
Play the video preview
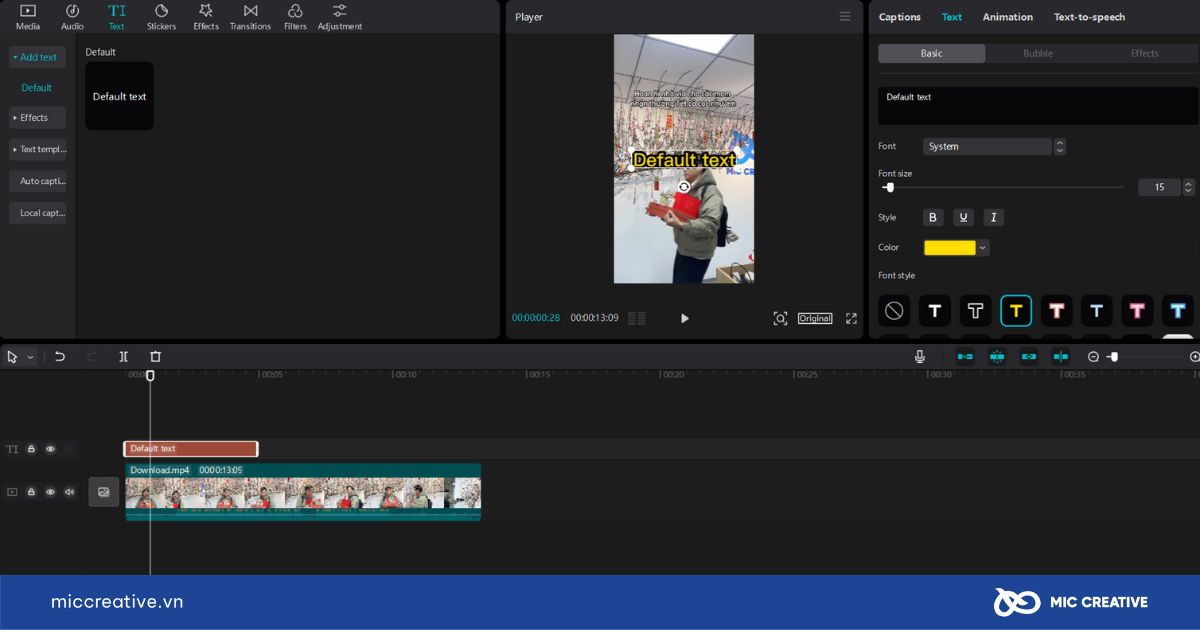685,318
